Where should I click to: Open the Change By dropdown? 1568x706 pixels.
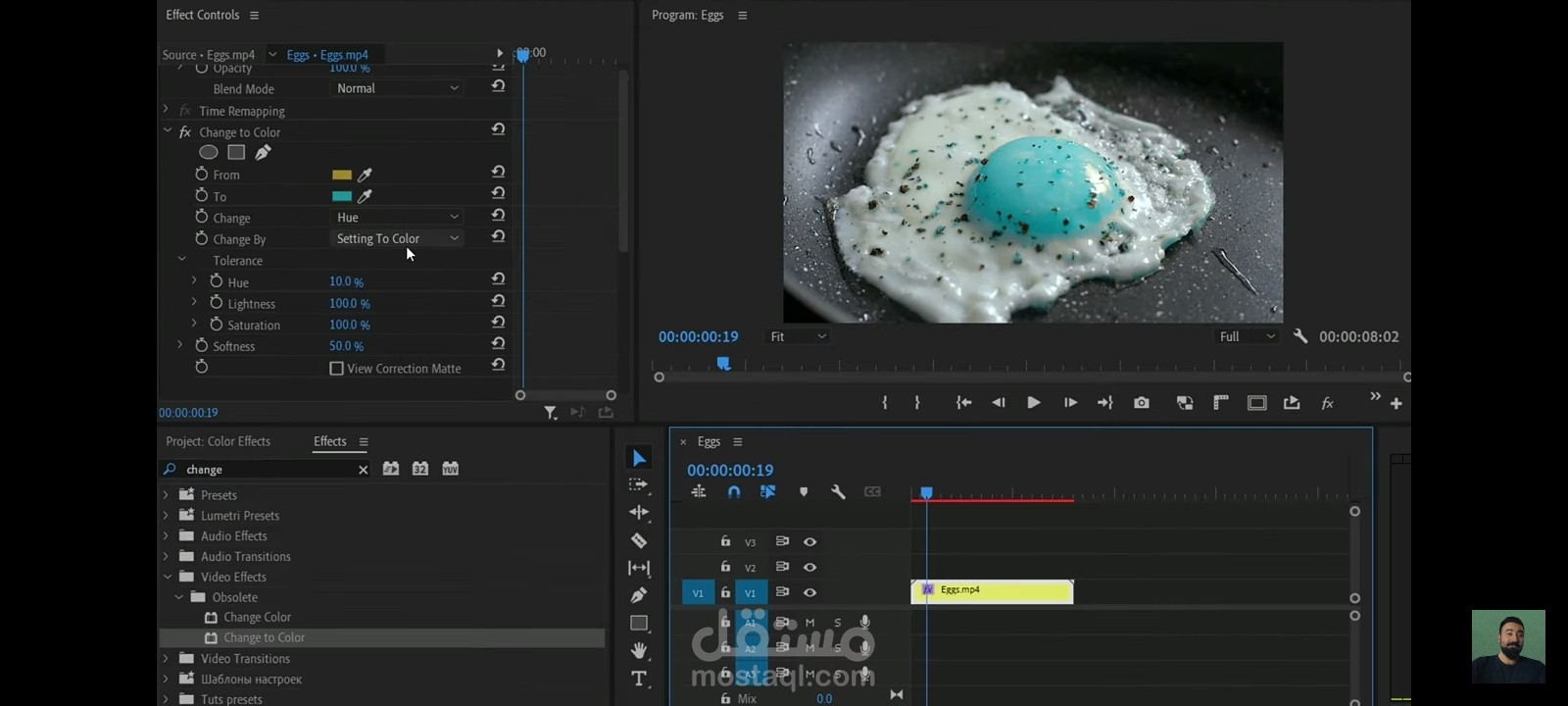tap(397, 238)
